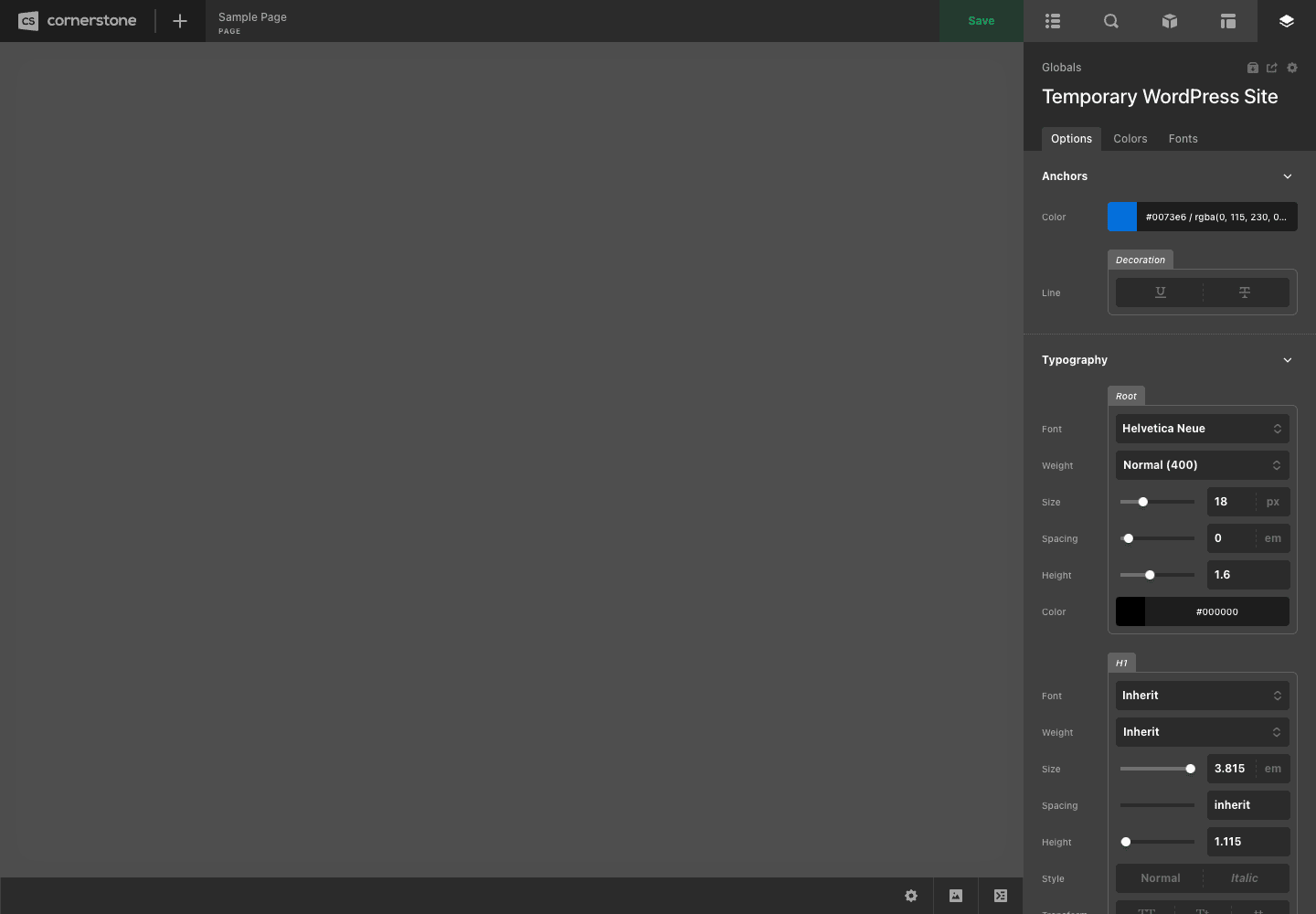This screenshot has height=914, width=1316.
Task: Switch to the Options tab
Action: [1071, 139]
